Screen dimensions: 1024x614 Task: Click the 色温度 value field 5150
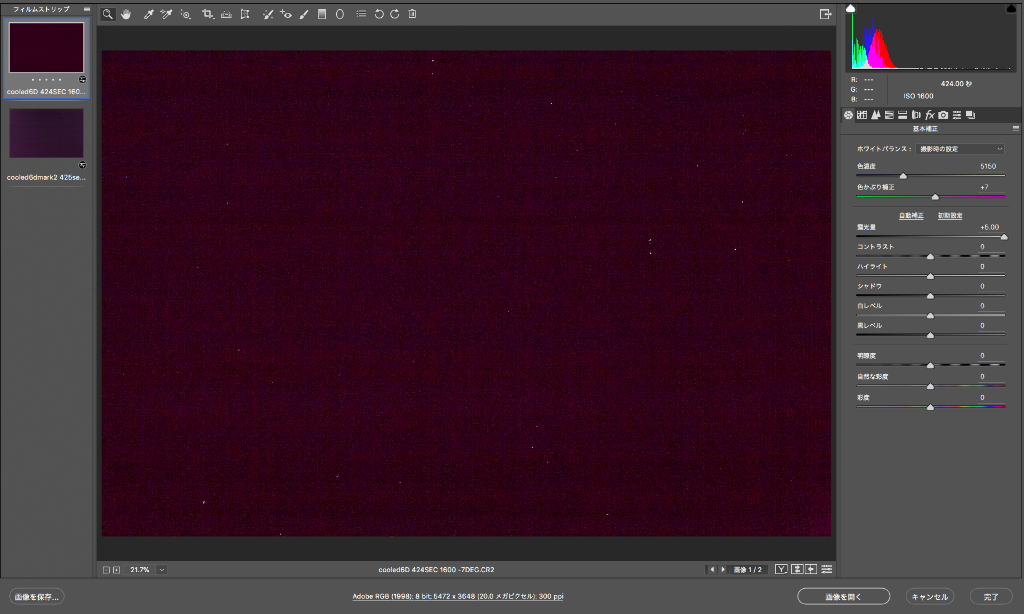(x=988, y=167)
